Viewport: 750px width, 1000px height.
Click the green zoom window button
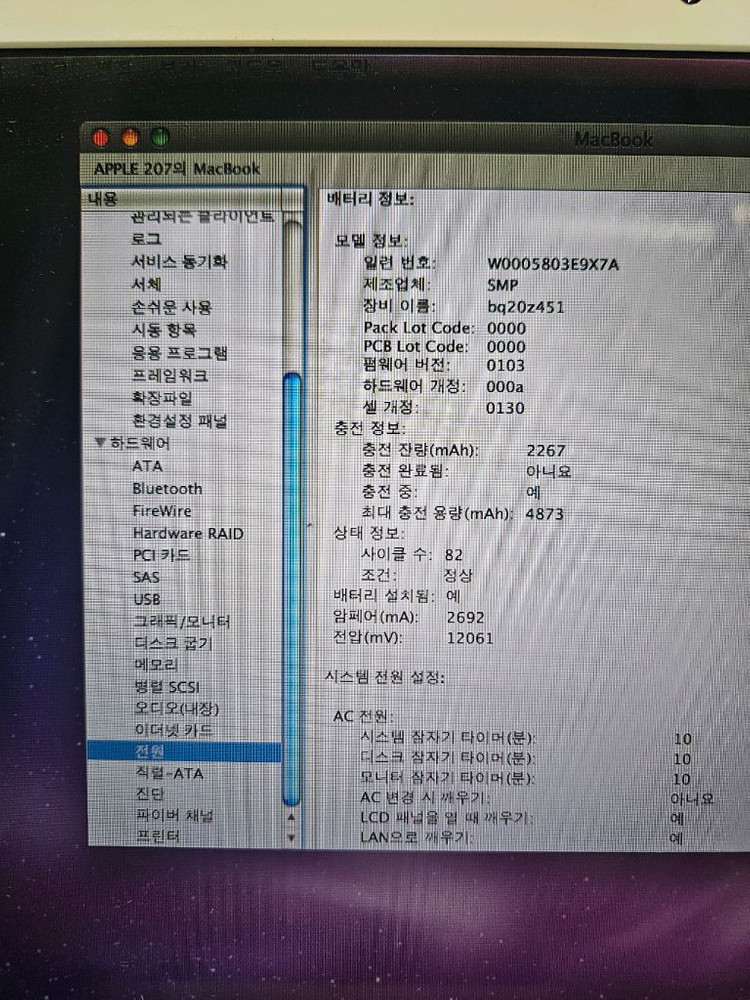pos(159,137)
